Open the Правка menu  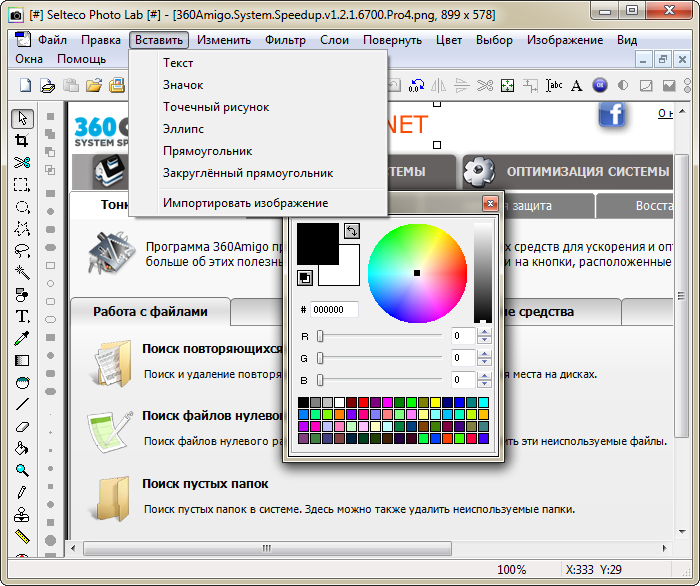[101, 40]
